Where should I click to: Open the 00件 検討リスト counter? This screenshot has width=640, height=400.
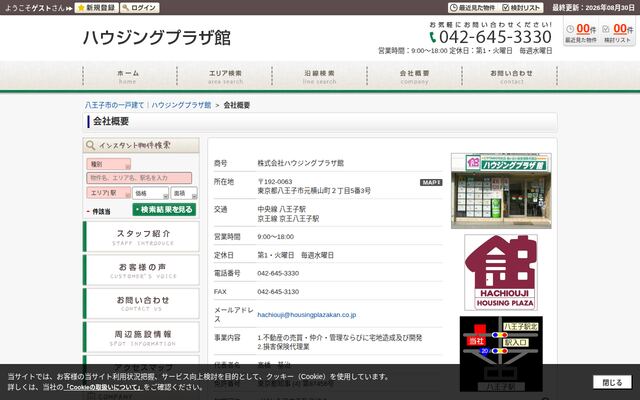pos(618,33)
